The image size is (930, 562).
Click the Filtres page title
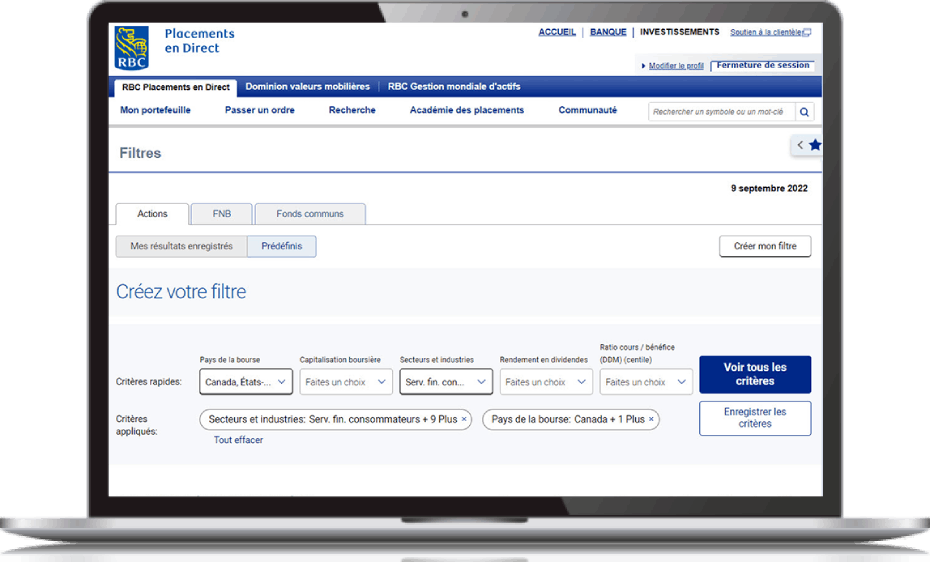tap(141, 153)
